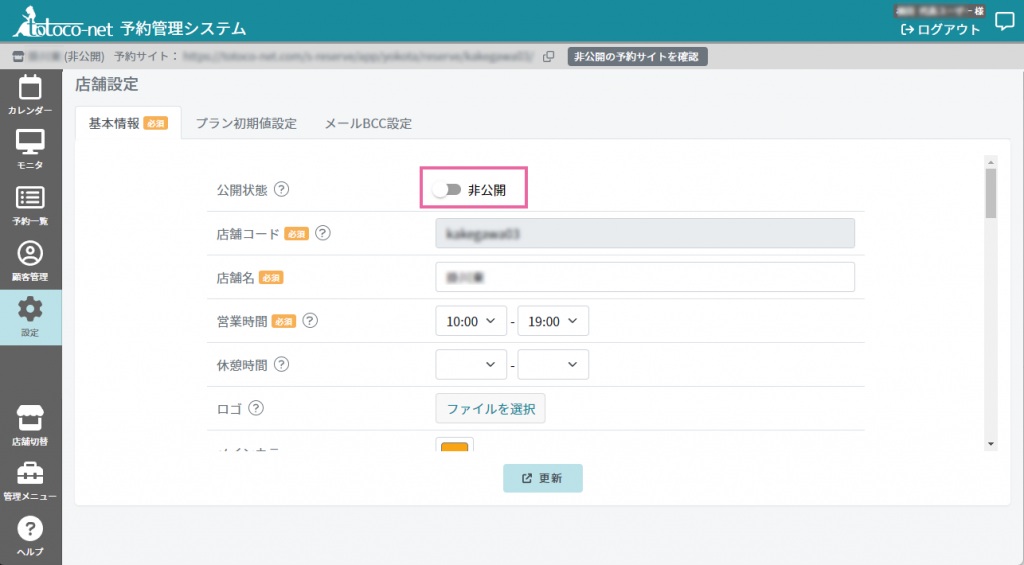Show help for 休憩時間

pyautogui.click(x=281, y=364)
